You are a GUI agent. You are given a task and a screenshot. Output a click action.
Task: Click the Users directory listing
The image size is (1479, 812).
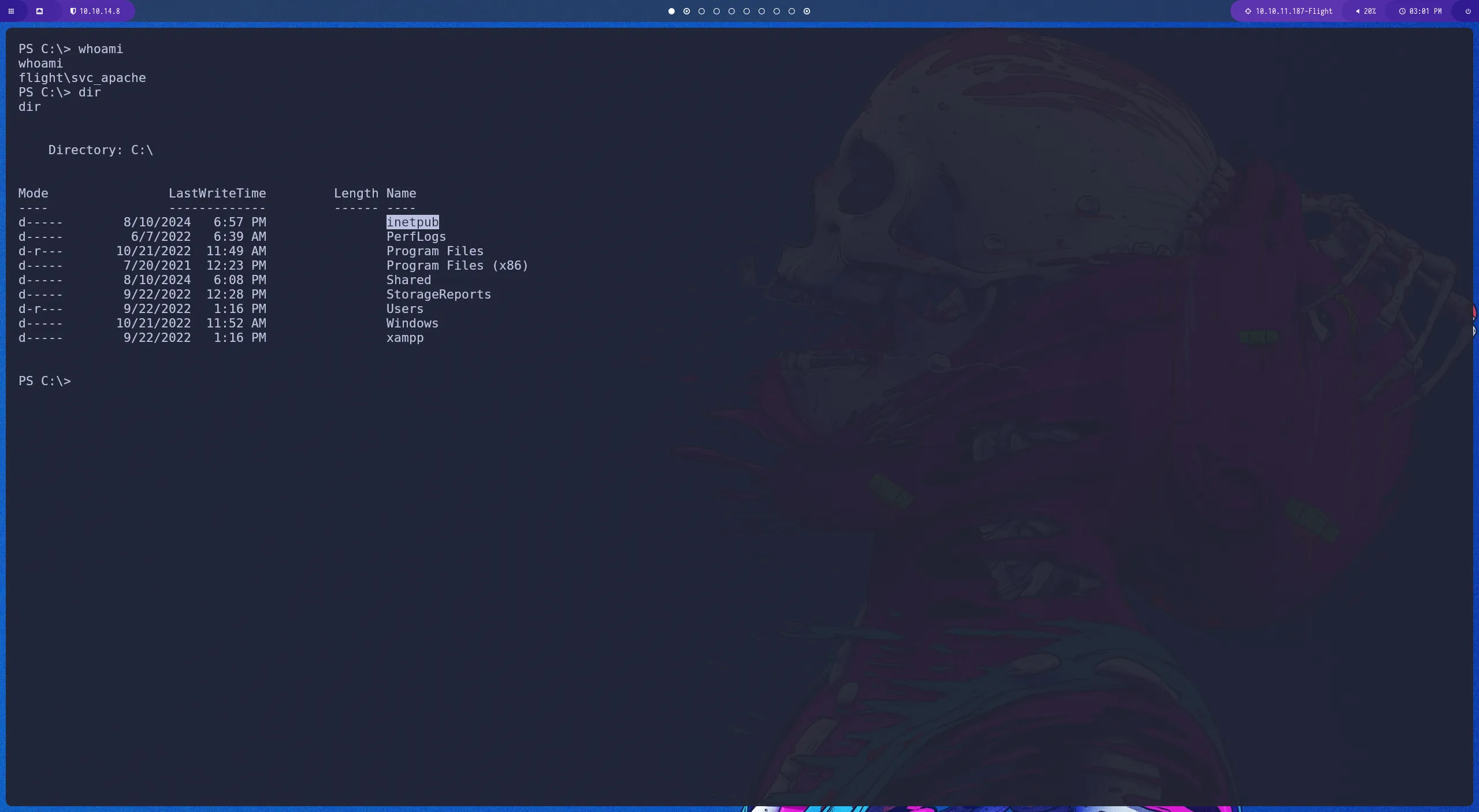[404, 309]
